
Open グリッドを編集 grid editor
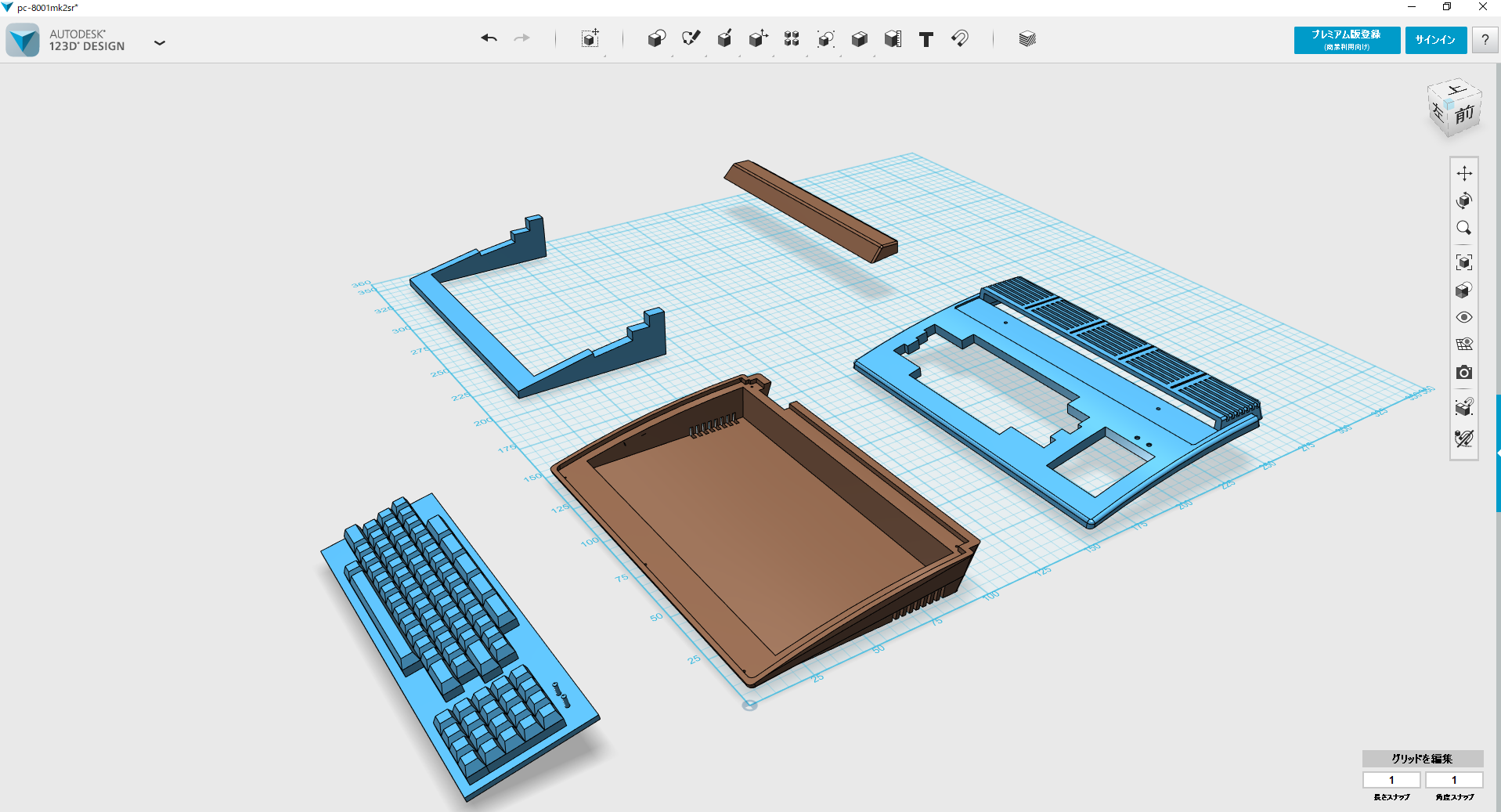point(1422,759)
